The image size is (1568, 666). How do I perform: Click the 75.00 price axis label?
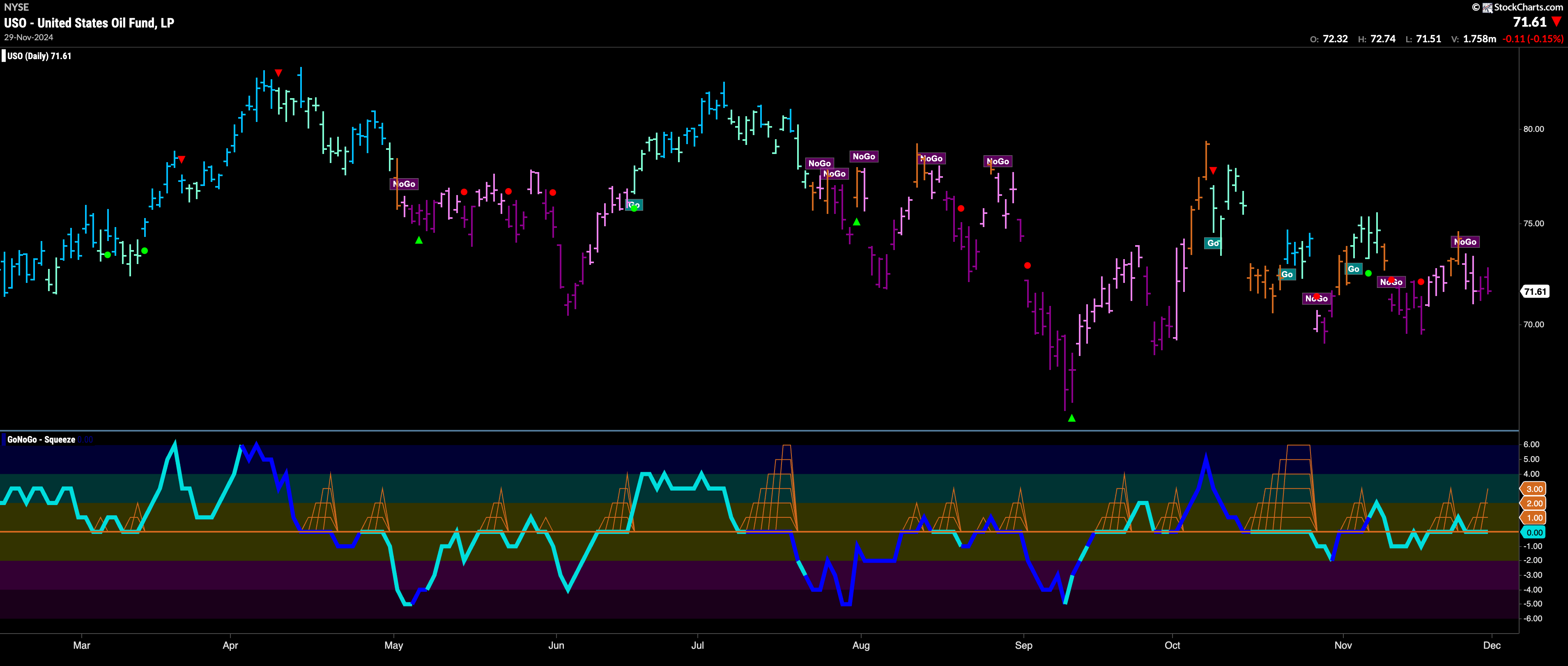tap(1534, 223)
